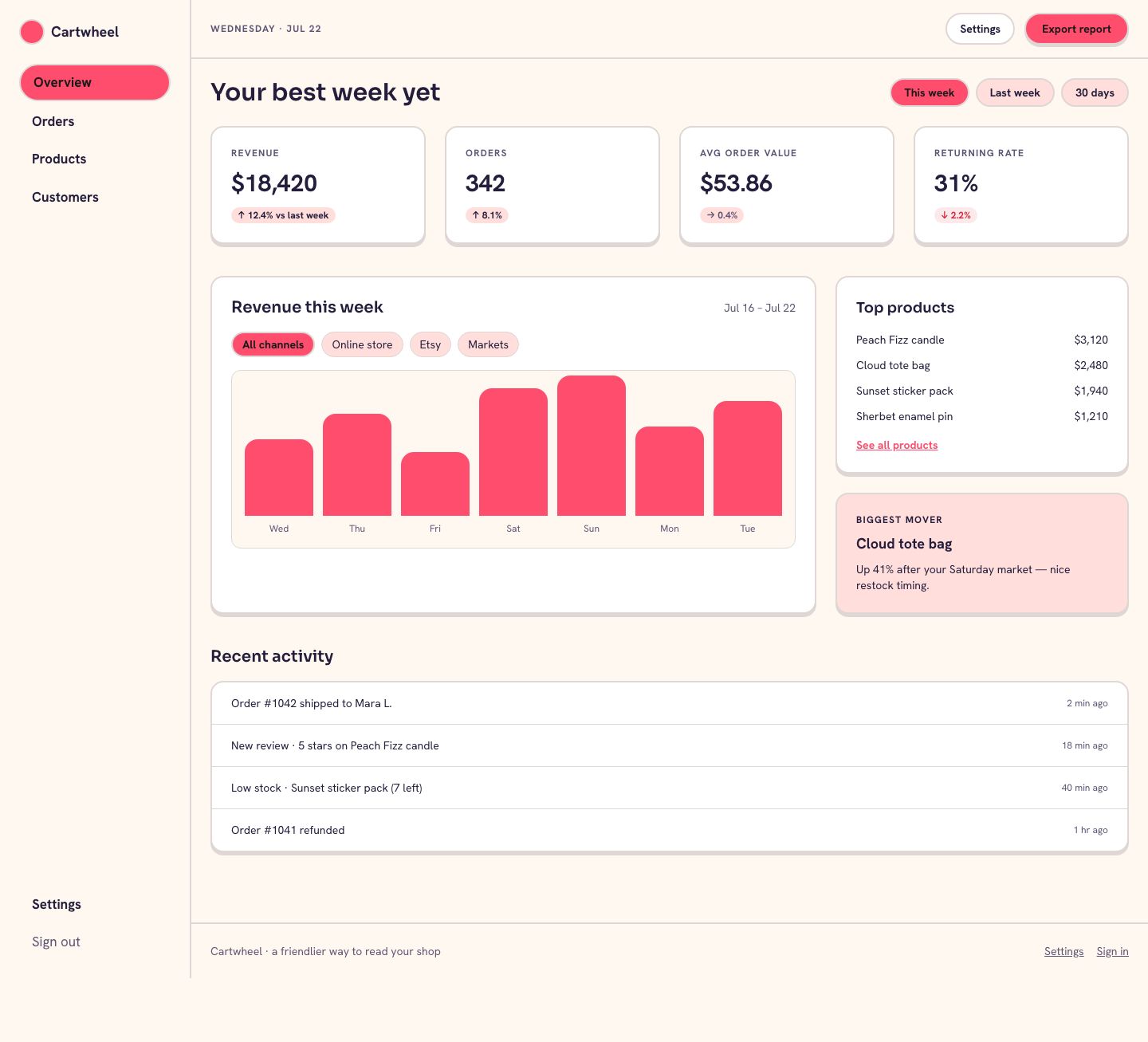Image resolution: width=1148 pixels, height=1042 pixels.
Task: Click the 342 orders figure
Action: [486, 183]
